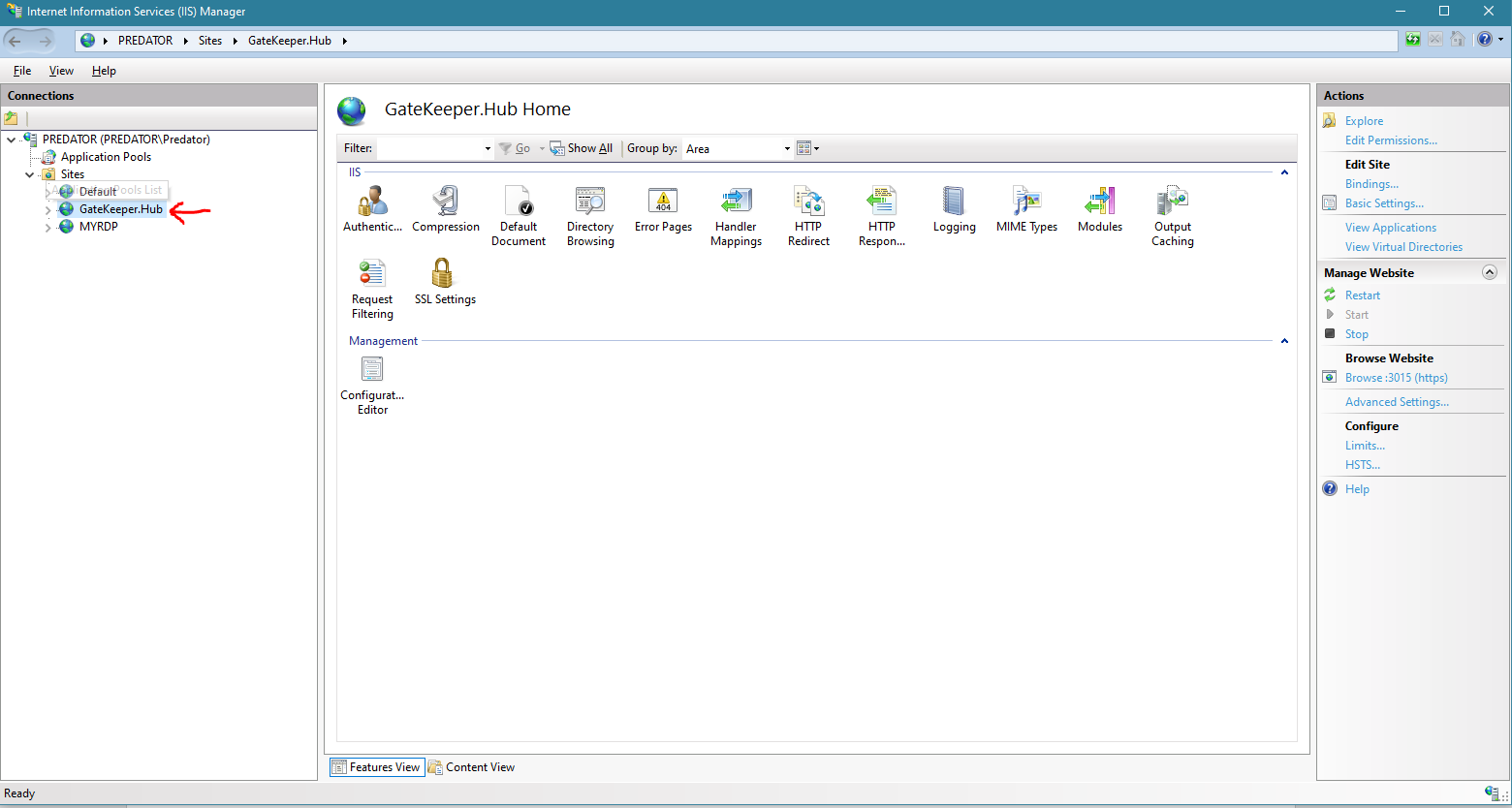Open the Authentication feature icon
Screen dimensions: 1512x808
point(372,202)
